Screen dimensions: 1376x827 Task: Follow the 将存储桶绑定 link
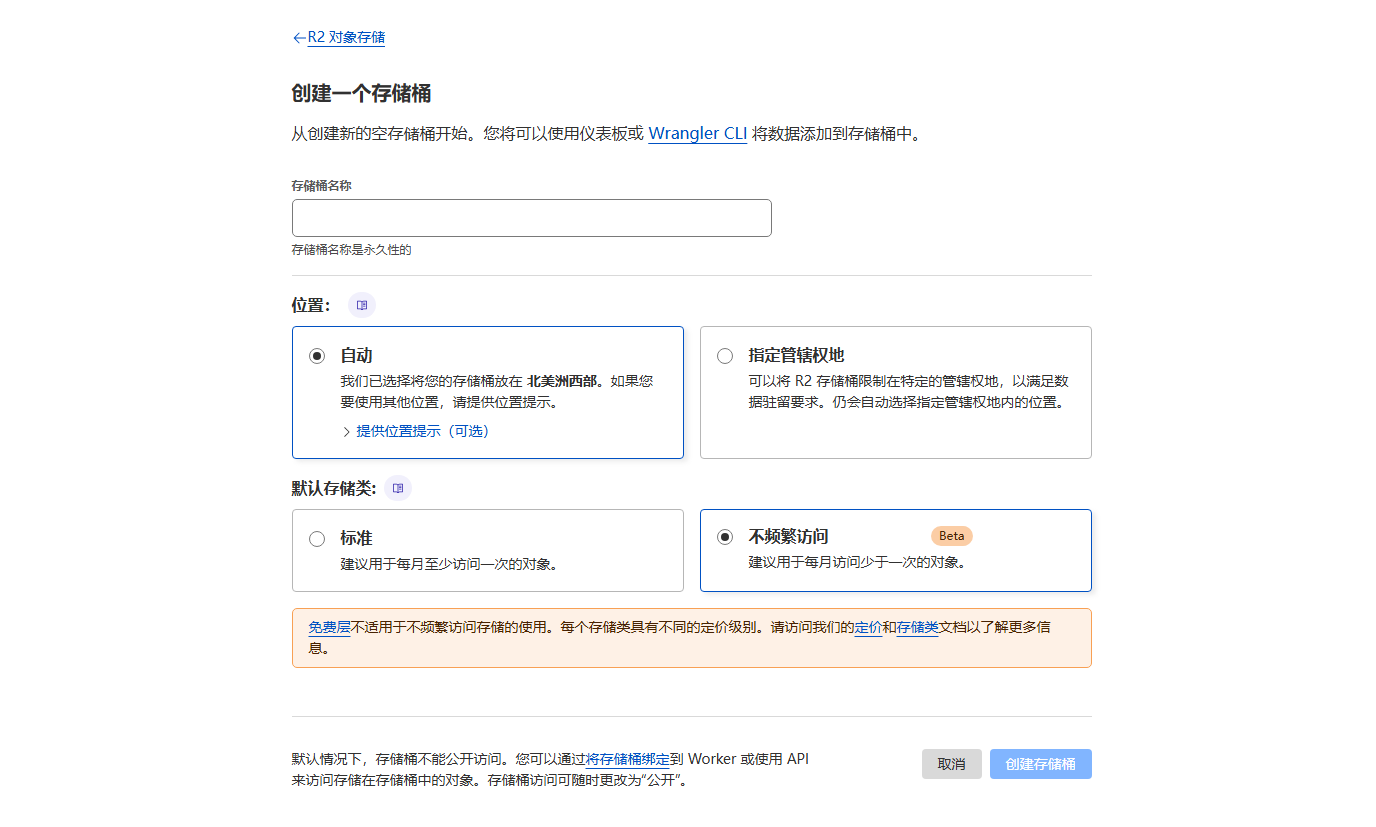coord(627,759)
